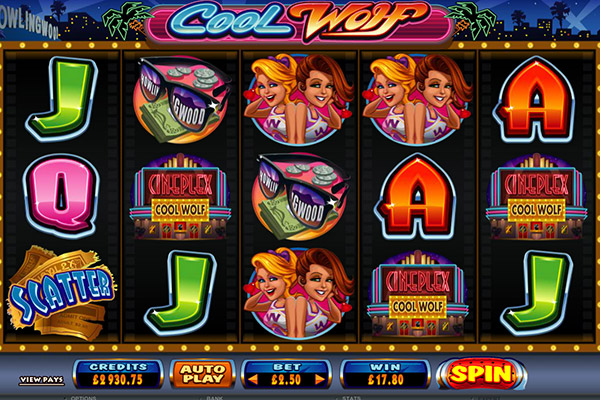Open the View Pays paytable
Viewport: 600px width, 400px height.
pos(42,380)
